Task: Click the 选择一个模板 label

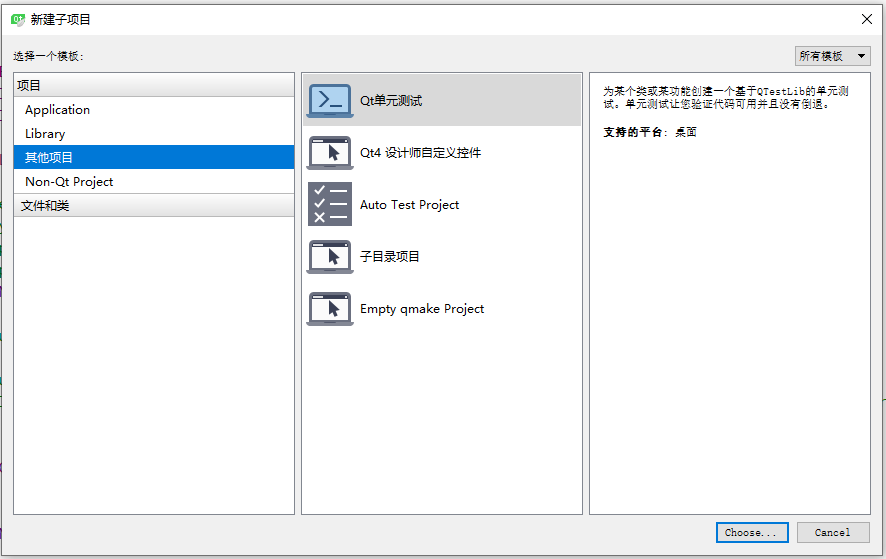Action: pos(49,56)
